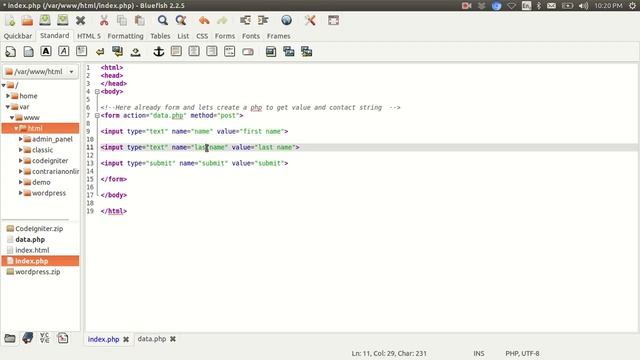This screenshot has height=360, width=640.
Task: Open the HTML 5 tab
Action: [x=89, y=36]
